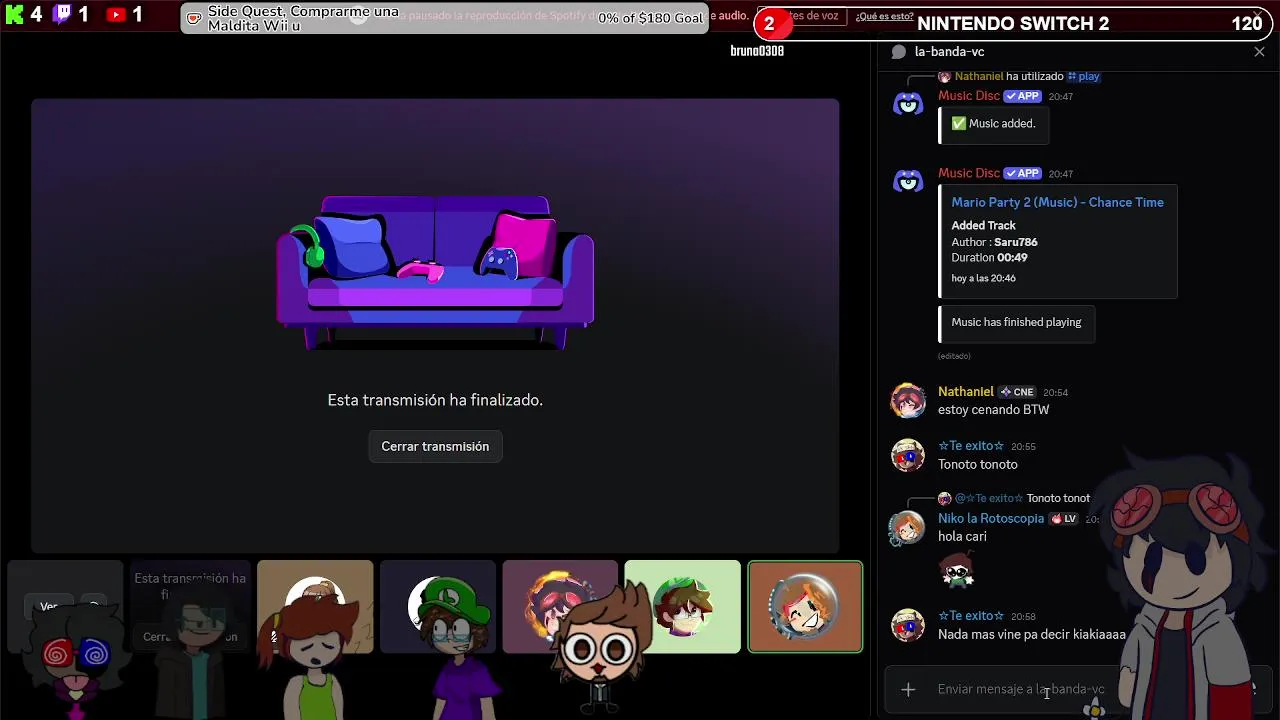Click the '¿Qué es esto?' link at top
This screenshot has height=720, width=1280.
884,16
